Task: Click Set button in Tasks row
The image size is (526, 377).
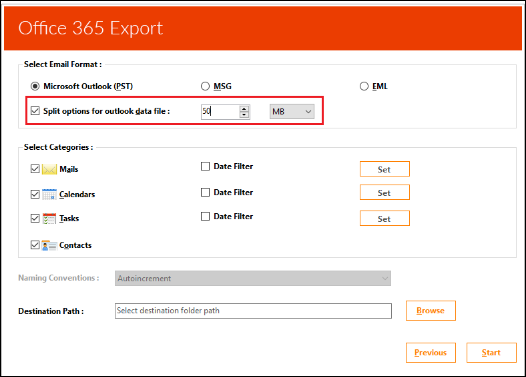Action: tap(385, 218)
